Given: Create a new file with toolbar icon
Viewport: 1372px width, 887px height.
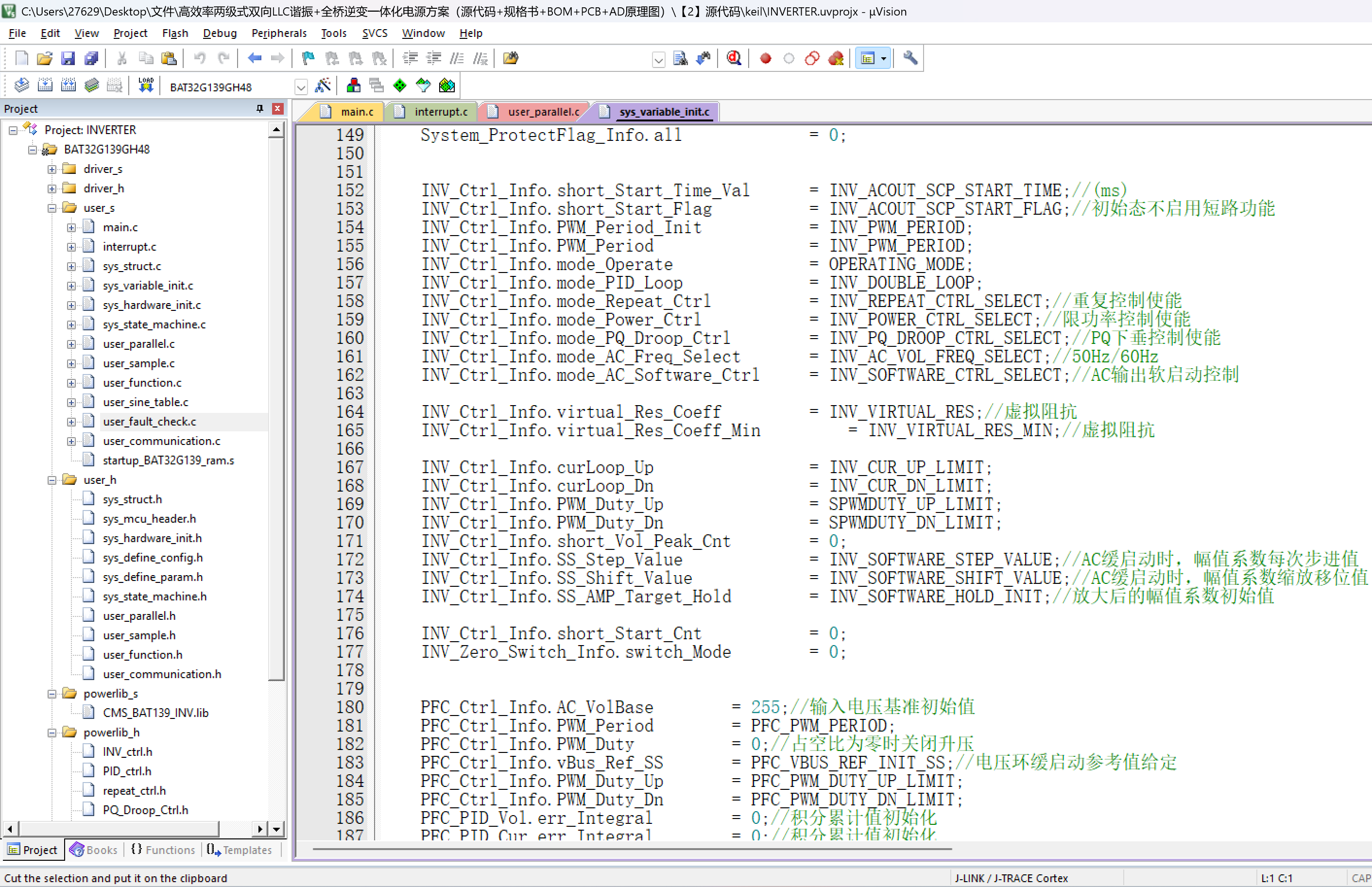Looking at the screenshot, I should [x=21, y=58].
